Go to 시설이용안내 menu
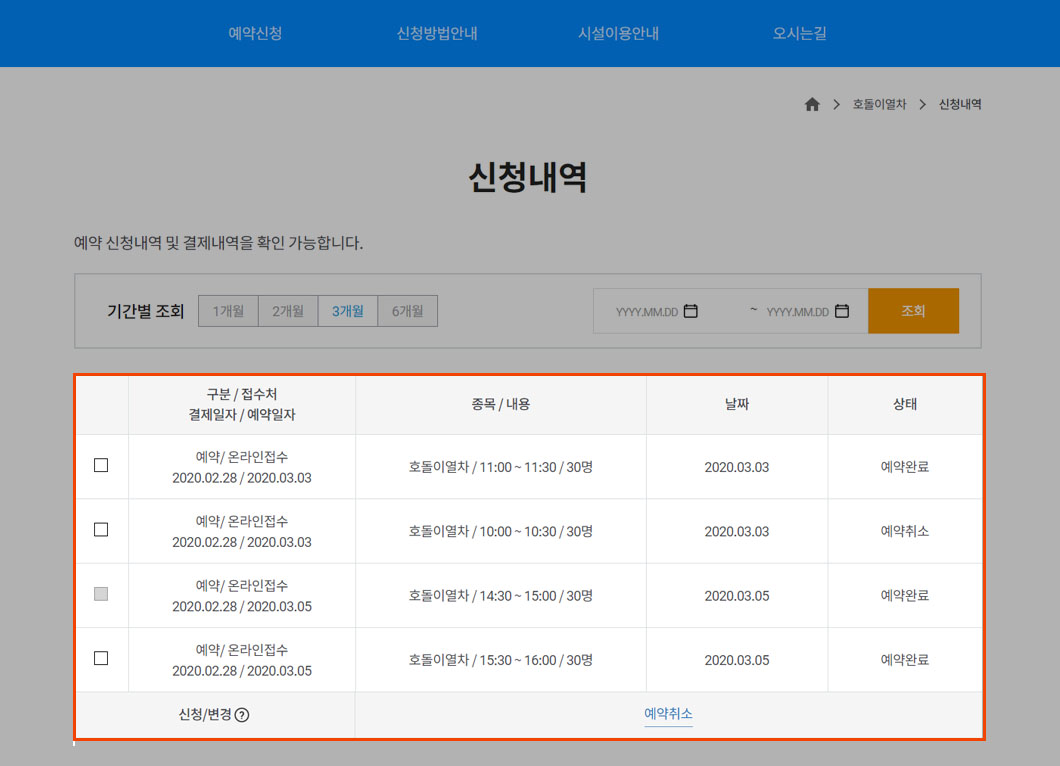1060x766 pixels. [x=618, y=33]
